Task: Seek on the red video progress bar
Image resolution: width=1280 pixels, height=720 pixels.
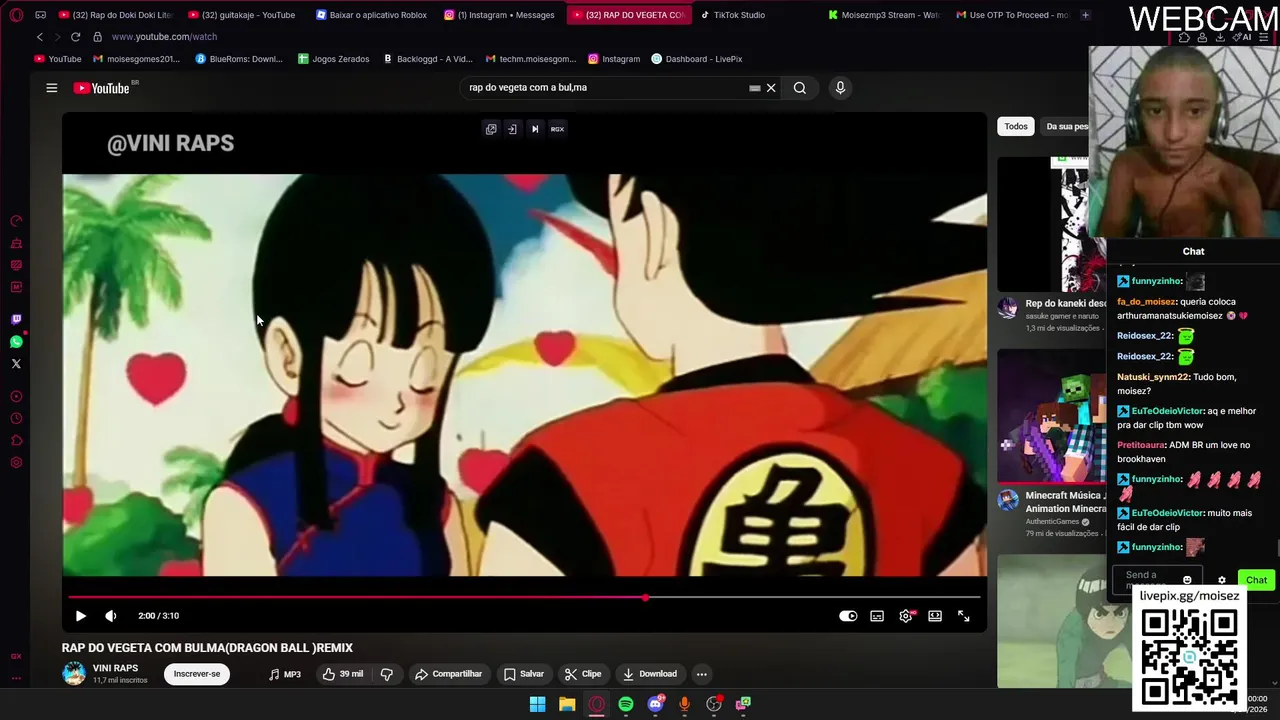Action: click(x=524, y=598)
